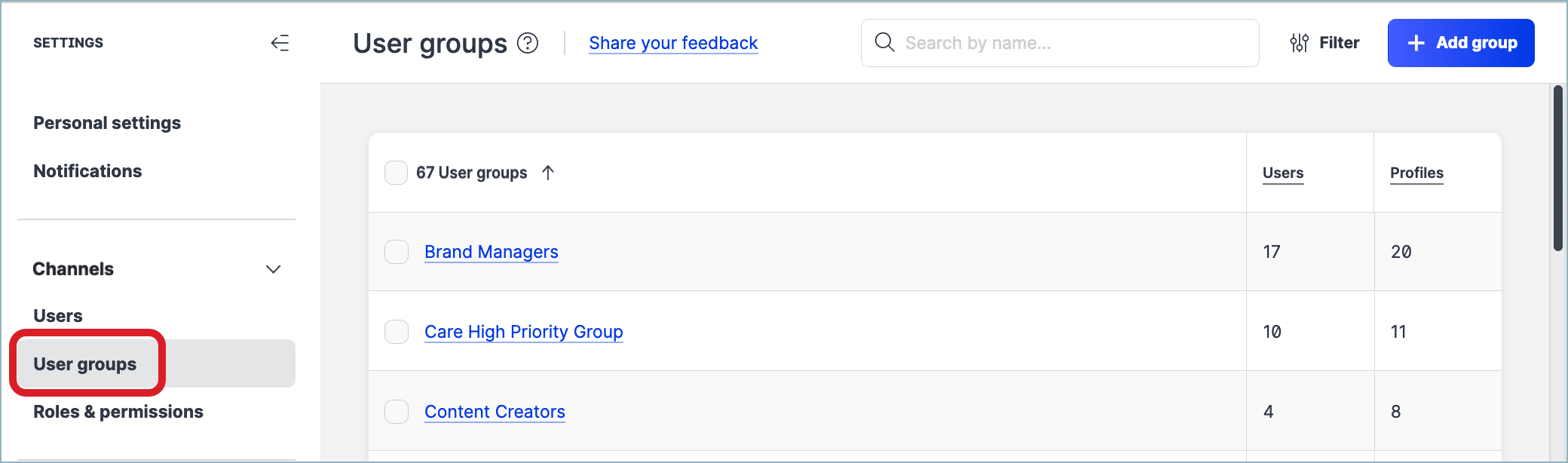Open the Brand Managers group link
This screenshot has height=463, width=1568.
[x=491, y=252]
